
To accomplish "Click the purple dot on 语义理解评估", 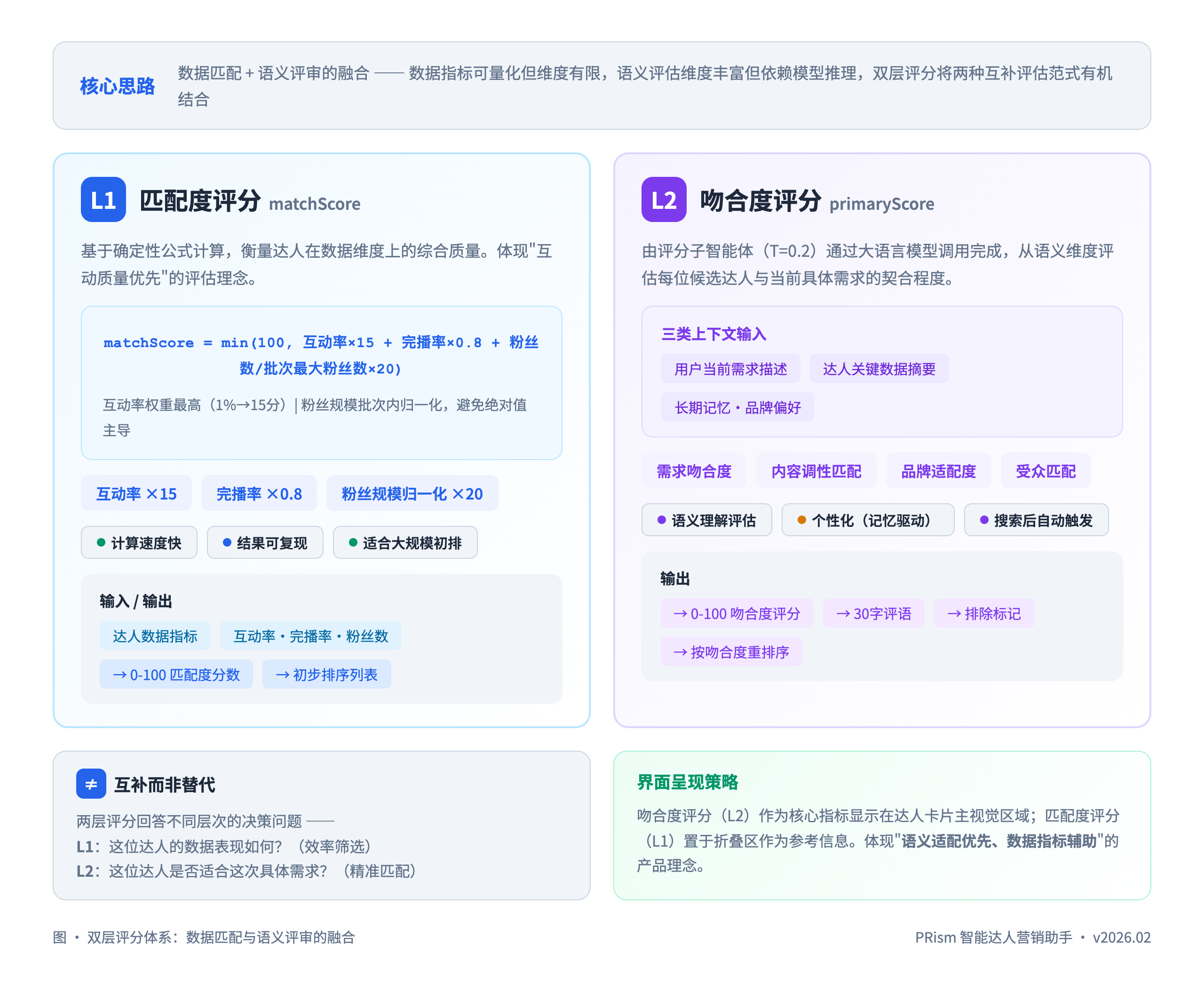I will pos(662,520).
